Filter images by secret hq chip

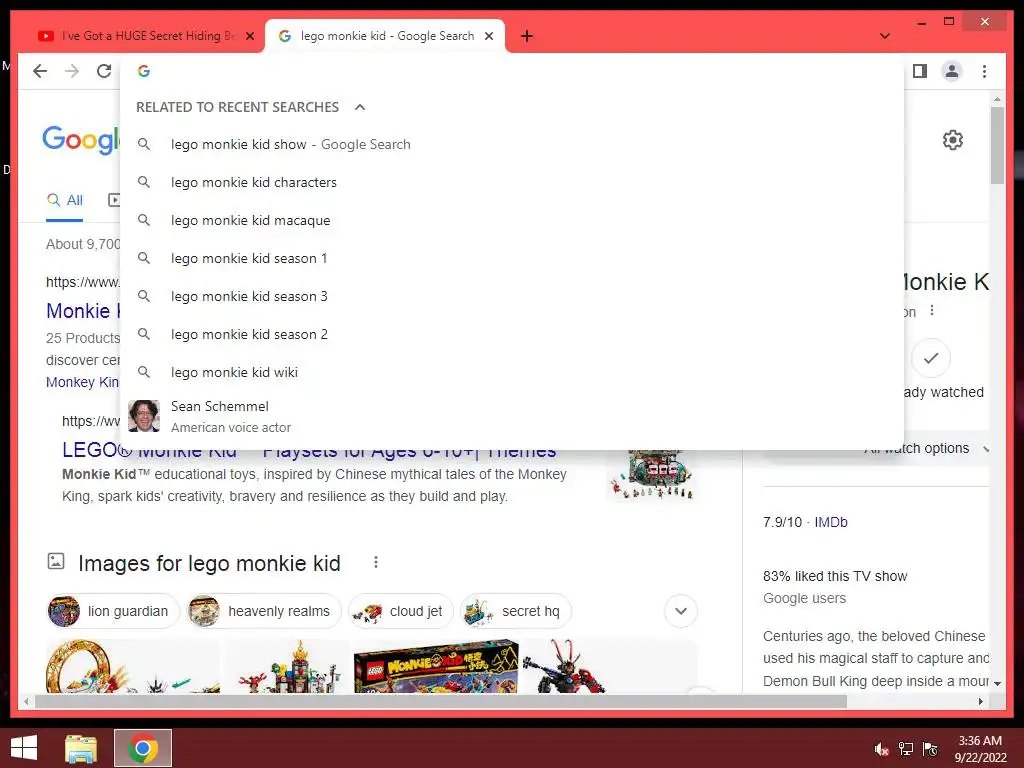click(516, 611)
